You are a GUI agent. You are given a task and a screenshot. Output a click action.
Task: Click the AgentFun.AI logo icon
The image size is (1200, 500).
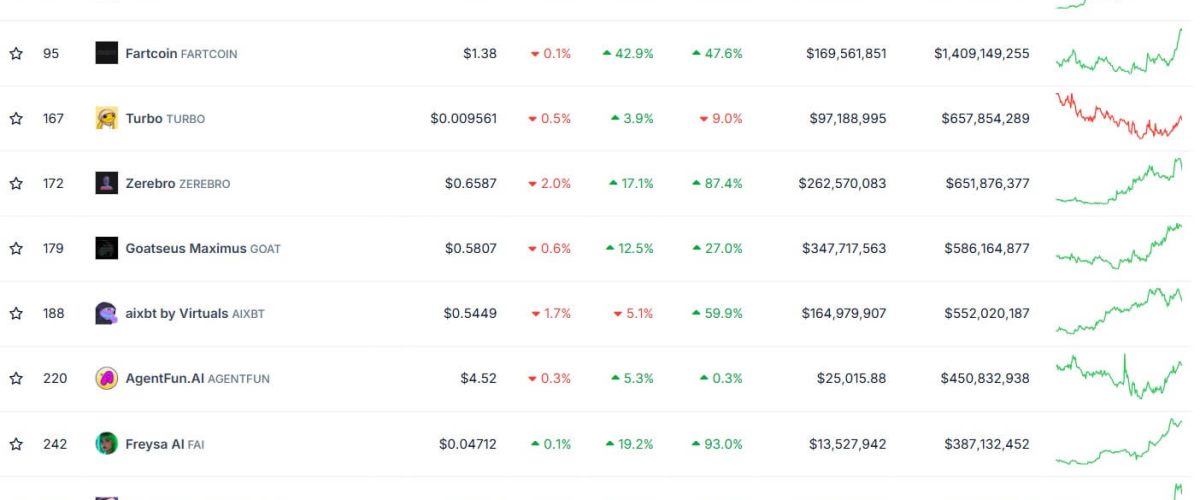coord(106,378)
